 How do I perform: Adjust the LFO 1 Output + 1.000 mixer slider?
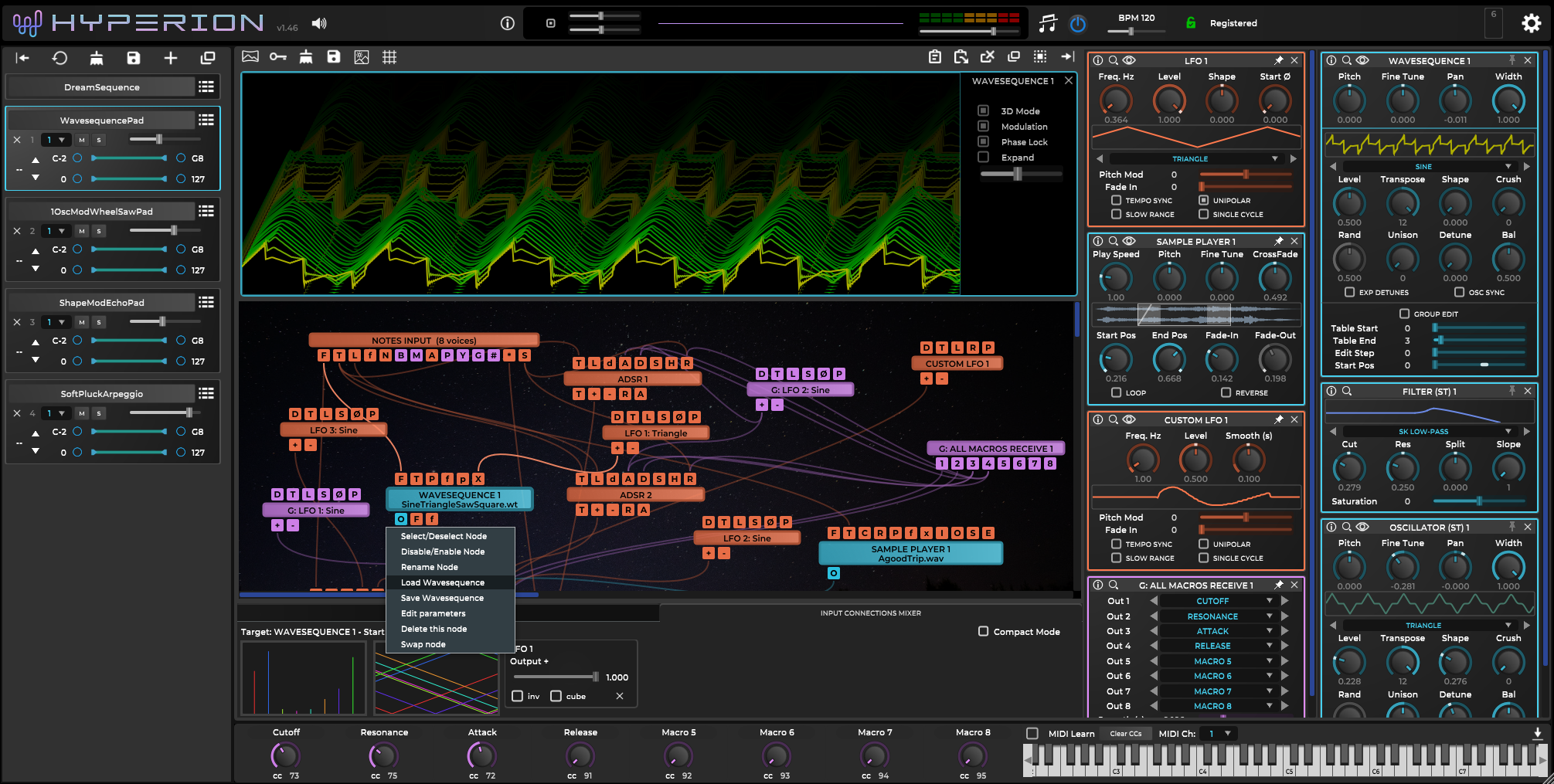tap(555, 677)
